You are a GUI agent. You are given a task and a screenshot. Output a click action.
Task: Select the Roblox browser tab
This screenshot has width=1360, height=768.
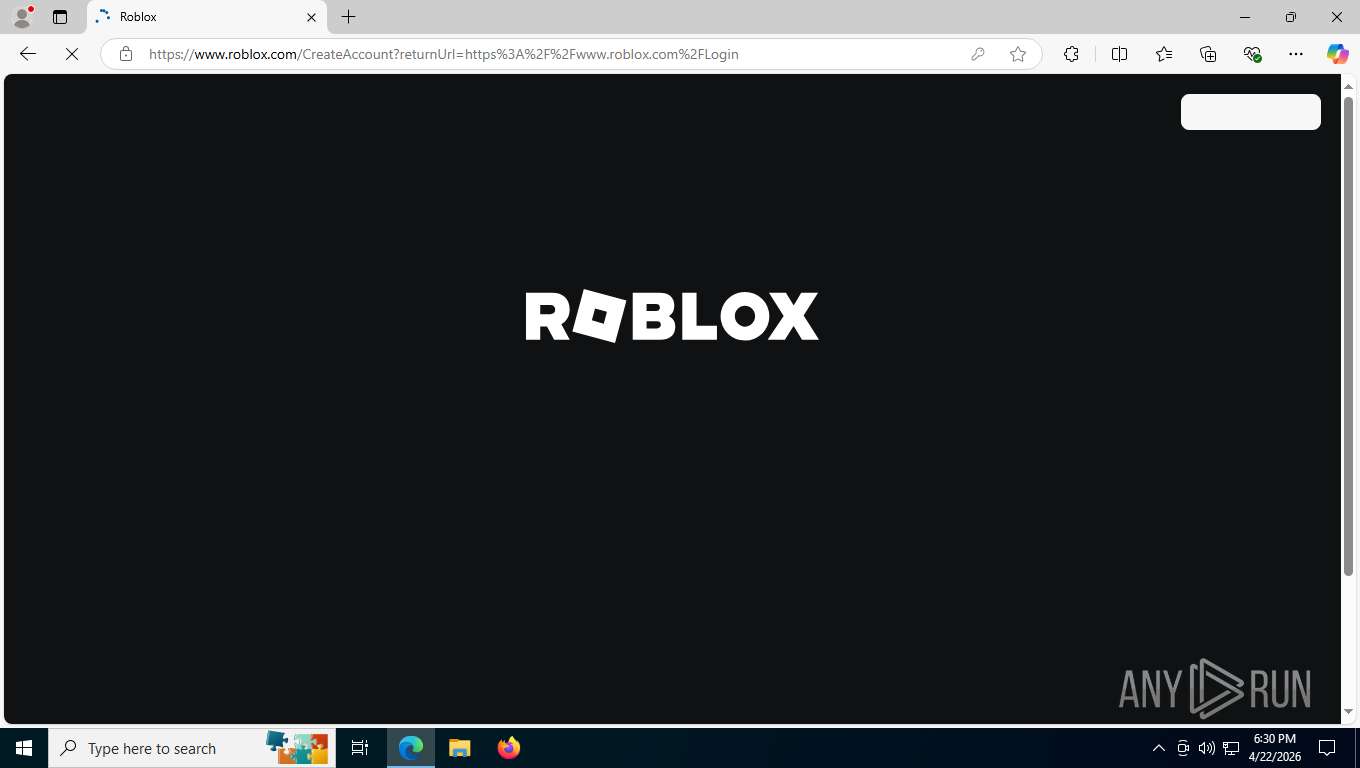pyautogui.click(x=207, y=17)
